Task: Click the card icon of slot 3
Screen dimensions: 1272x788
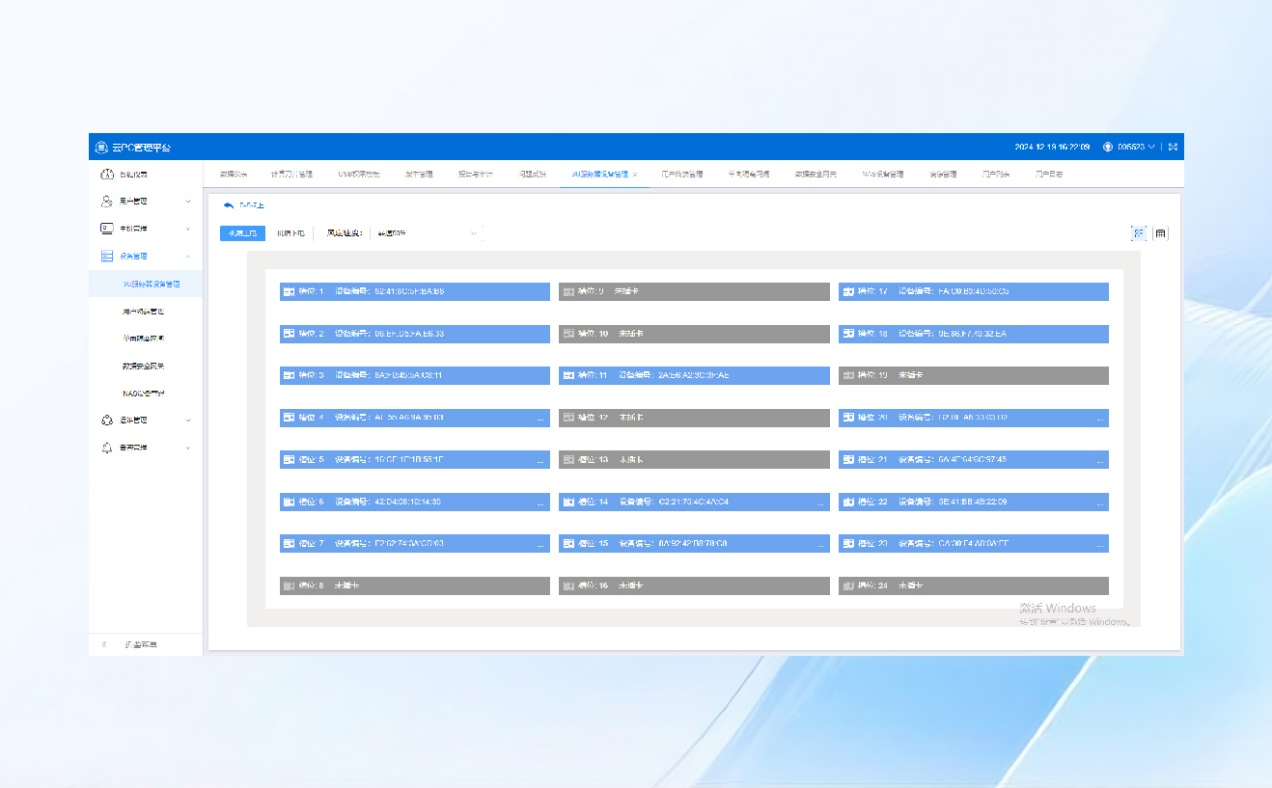Action: pyautogui.click(x=289, y=376)
